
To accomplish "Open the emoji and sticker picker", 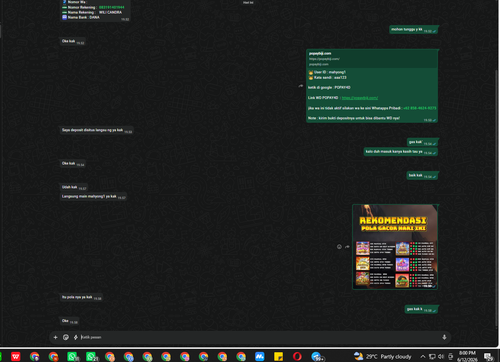I will (66, 337).
